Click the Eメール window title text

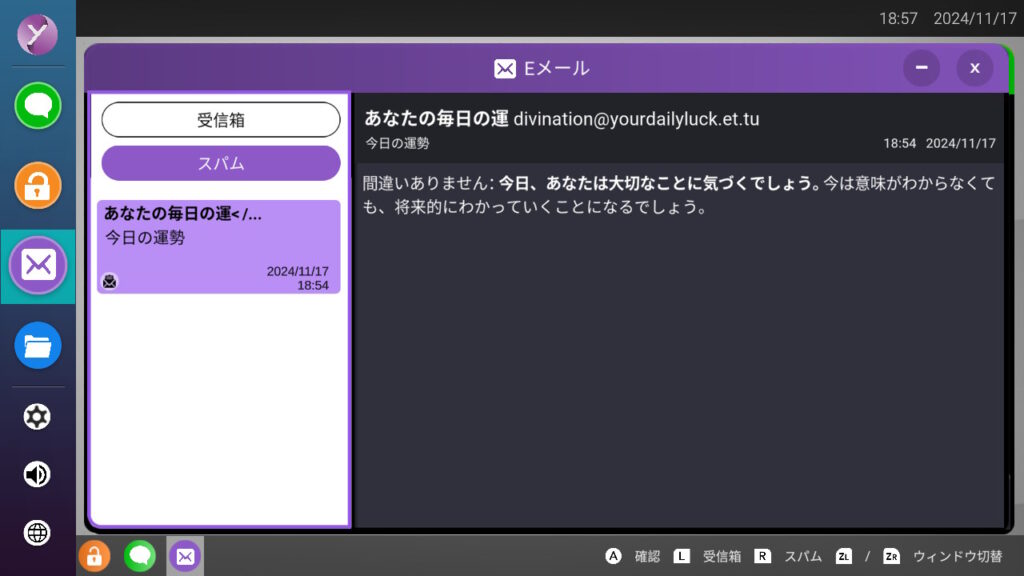(x=556, y=69)
